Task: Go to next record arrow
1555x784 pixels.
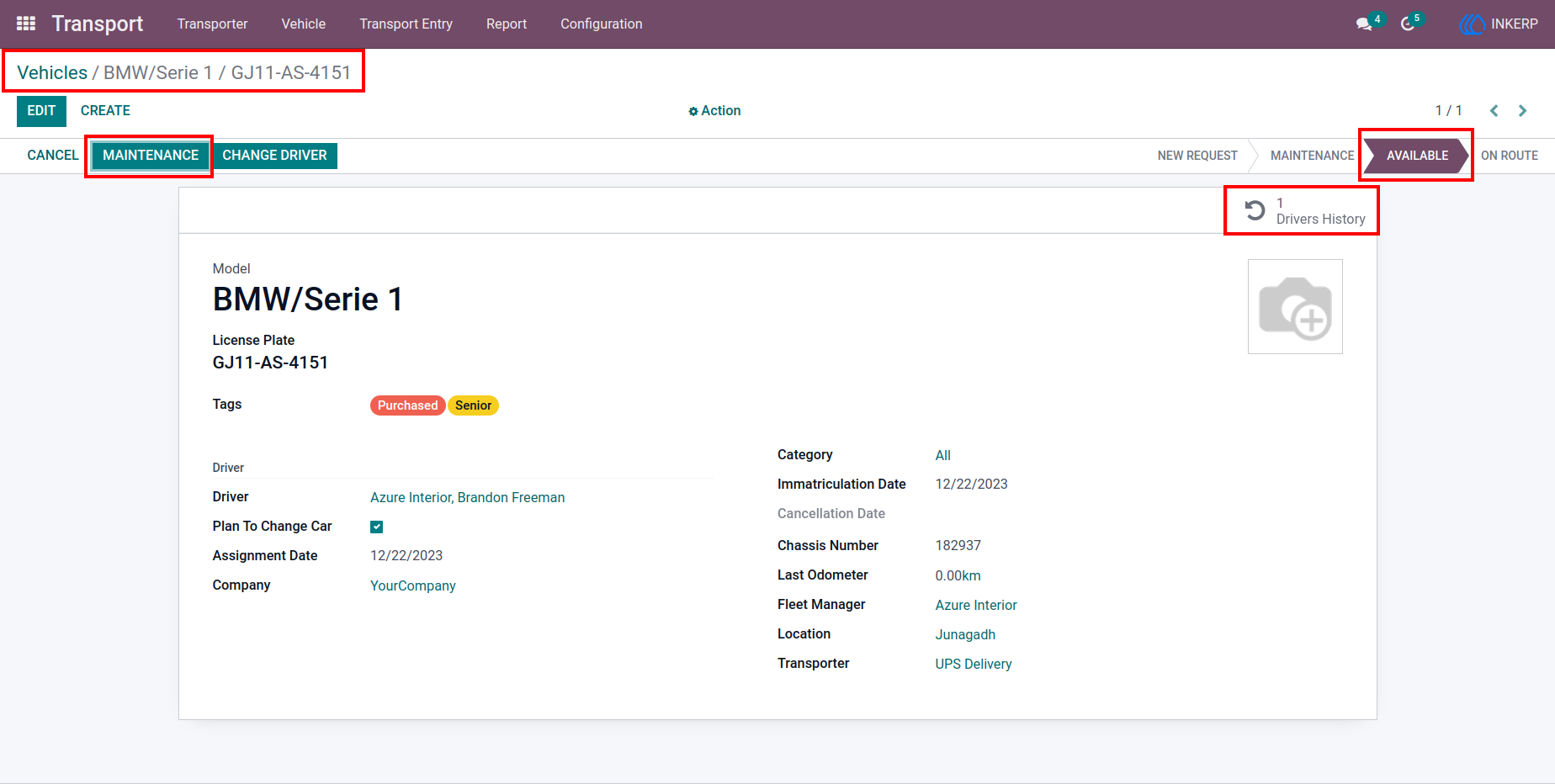Action: 1522,110
